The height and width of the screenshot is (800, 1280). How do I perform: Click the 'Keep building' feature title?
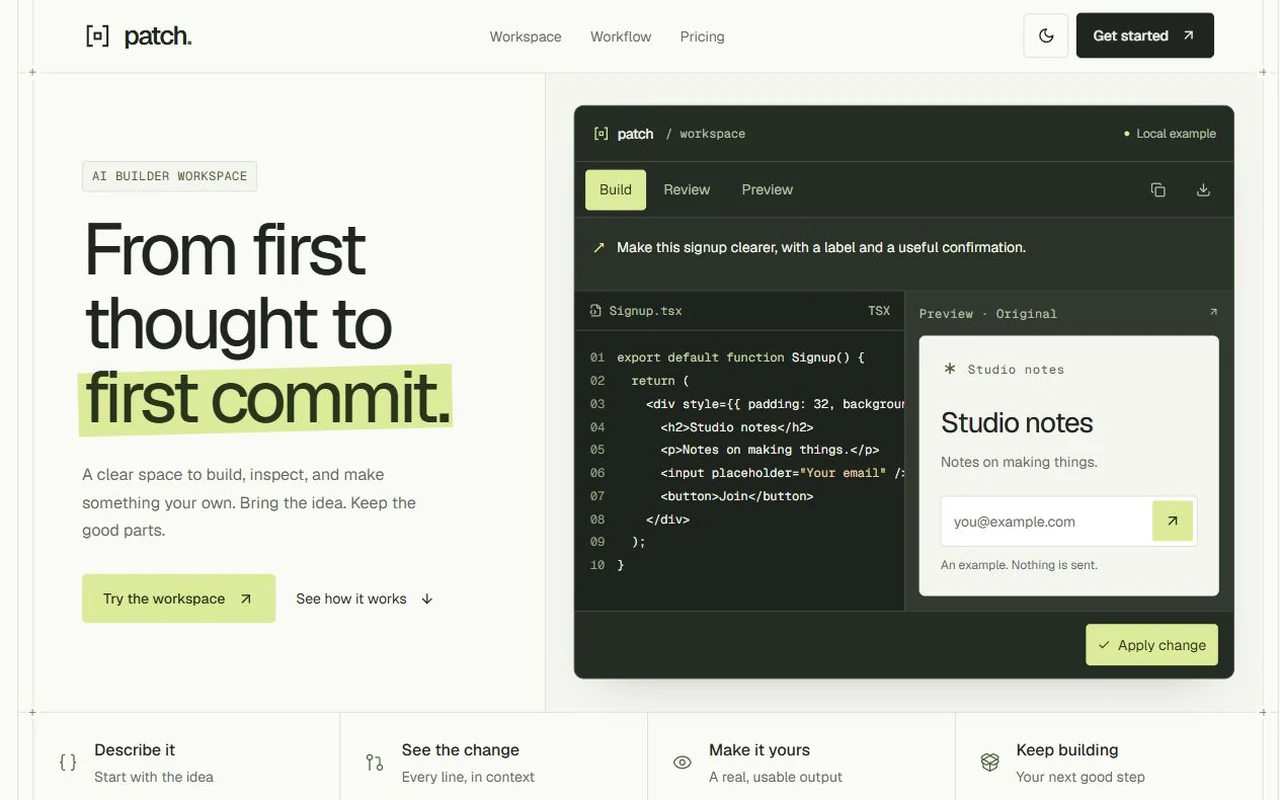click(1067, 750)
